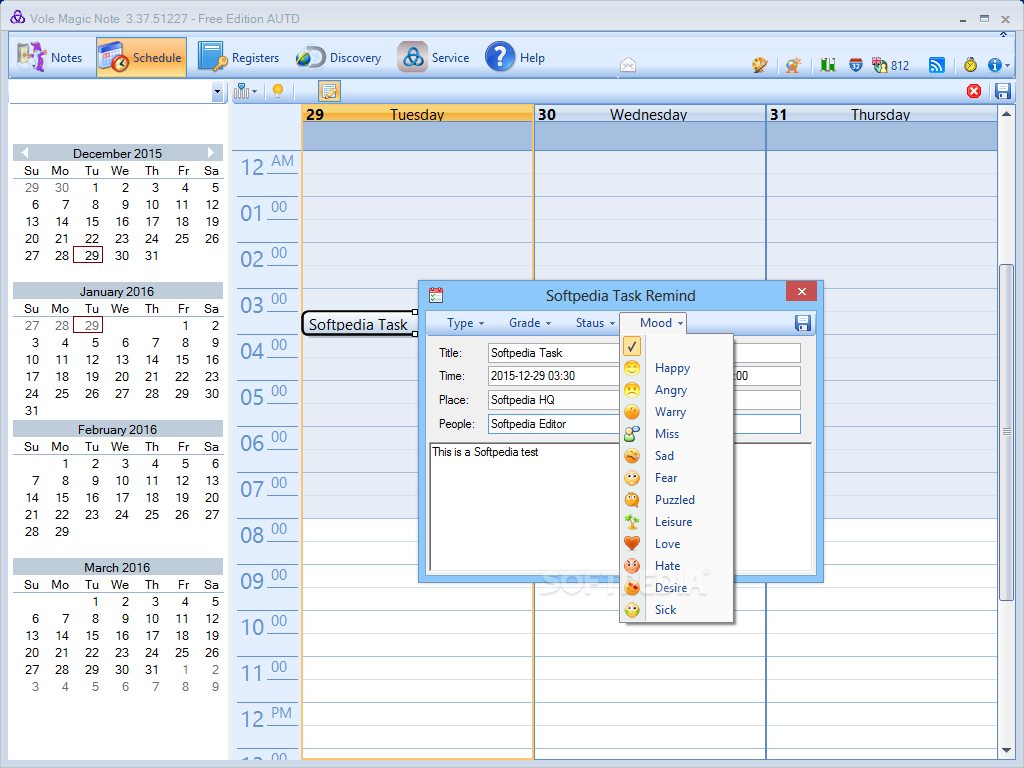1024x768 pixels.
Task: Select January 15 2016 in mini calendar
Action: coord(182,360)
